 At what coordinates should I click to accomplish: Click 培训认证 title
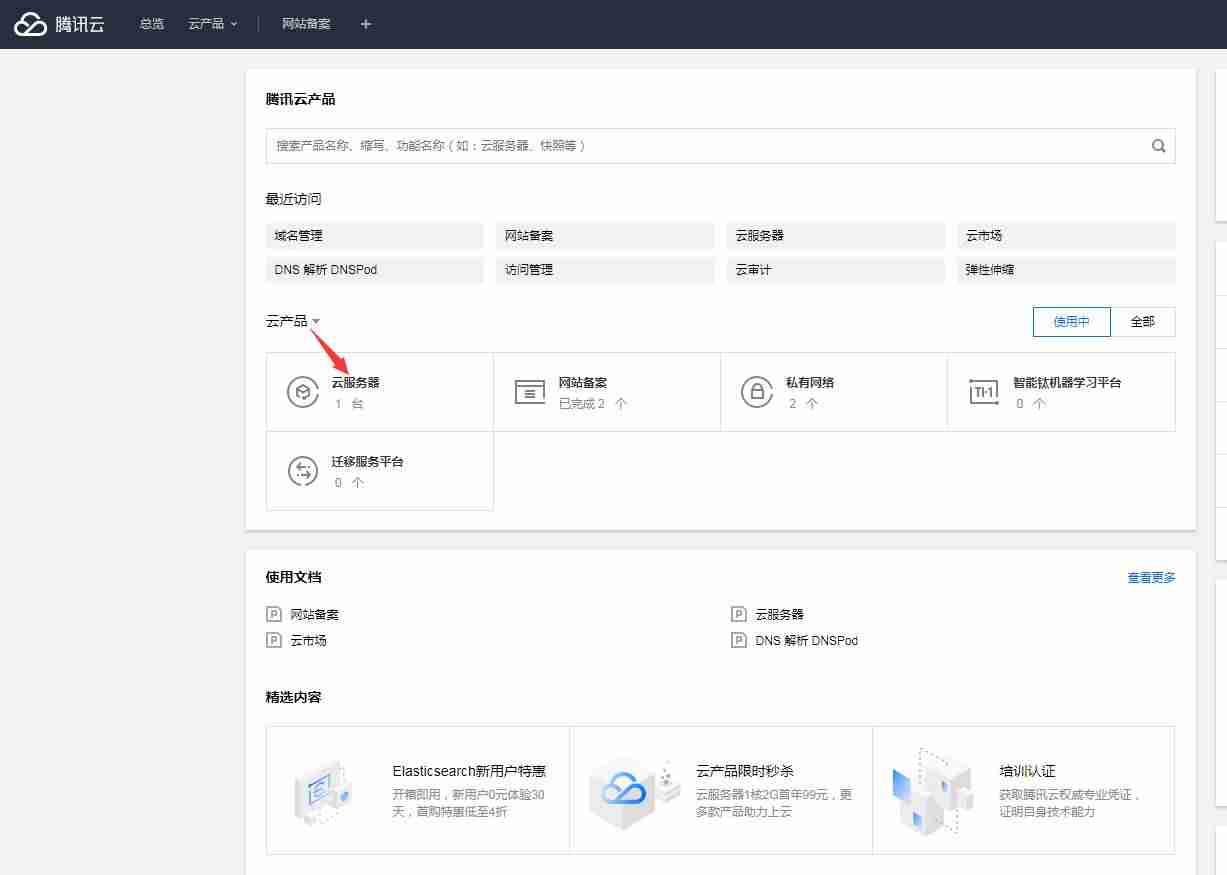(1027, 771)
